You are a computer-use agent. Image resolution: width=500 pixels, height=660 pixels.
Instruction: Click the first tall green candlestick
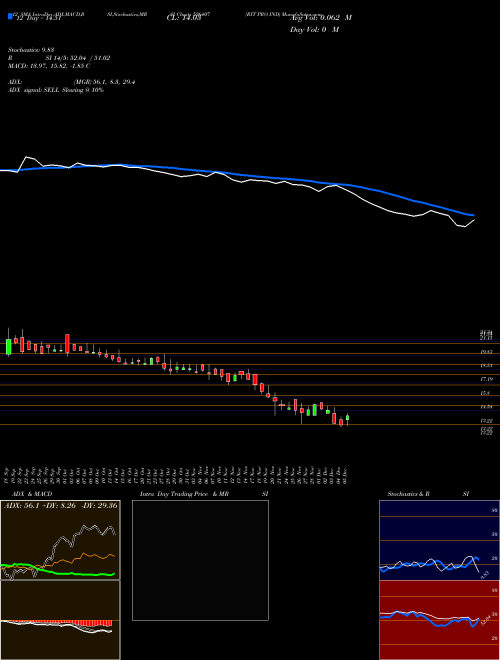pyautogui.click(x=8, y=346)
